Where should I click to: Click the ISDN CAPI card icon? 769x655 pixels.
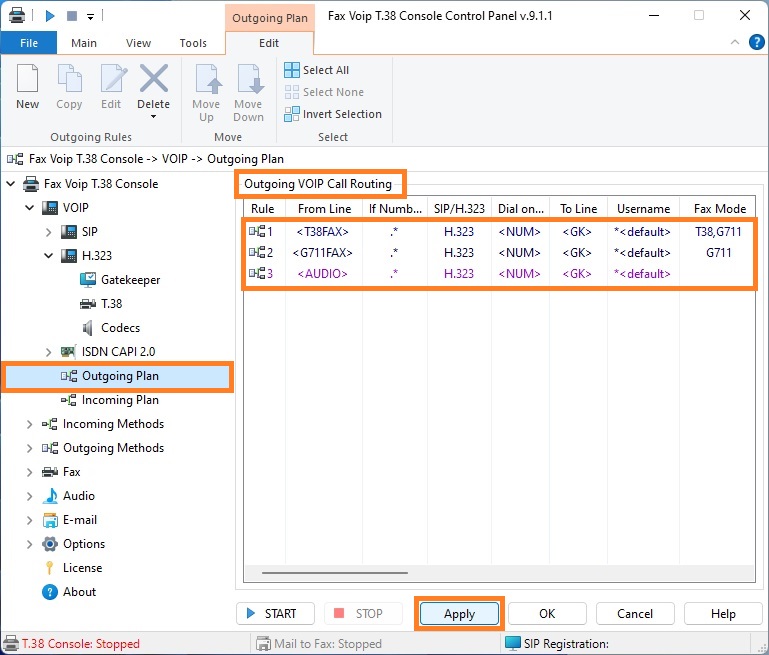(x=68, y=352)
